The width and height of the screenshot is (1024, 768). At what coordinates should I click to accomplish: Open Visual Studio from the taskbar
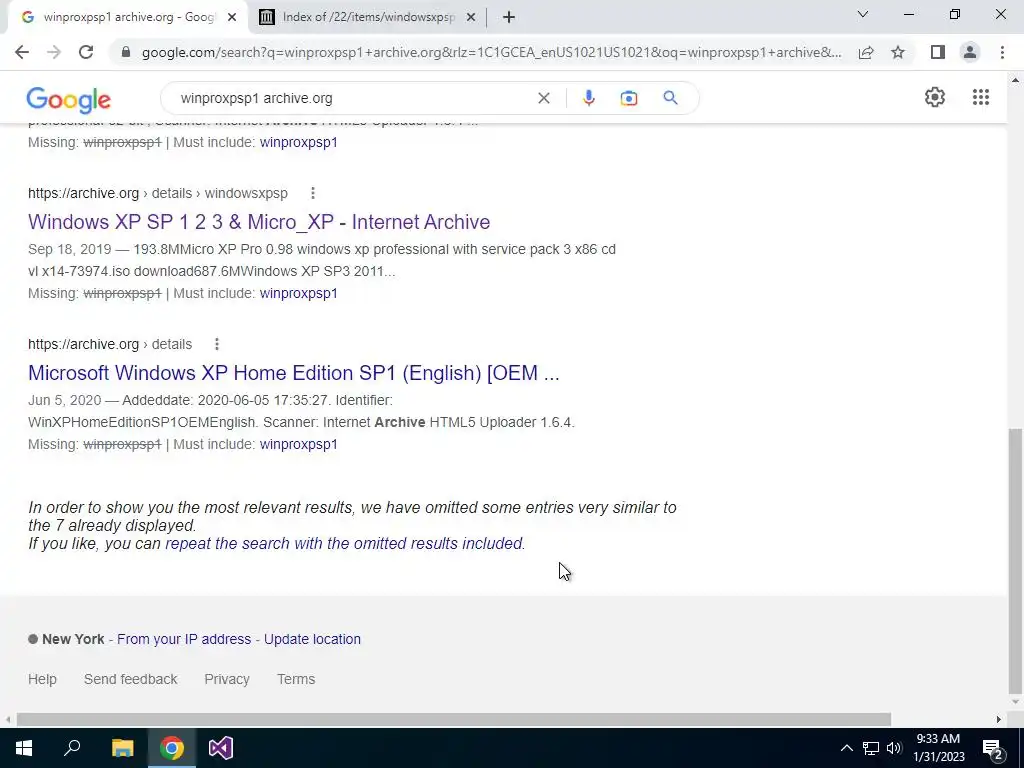click(x=221, y=748)
